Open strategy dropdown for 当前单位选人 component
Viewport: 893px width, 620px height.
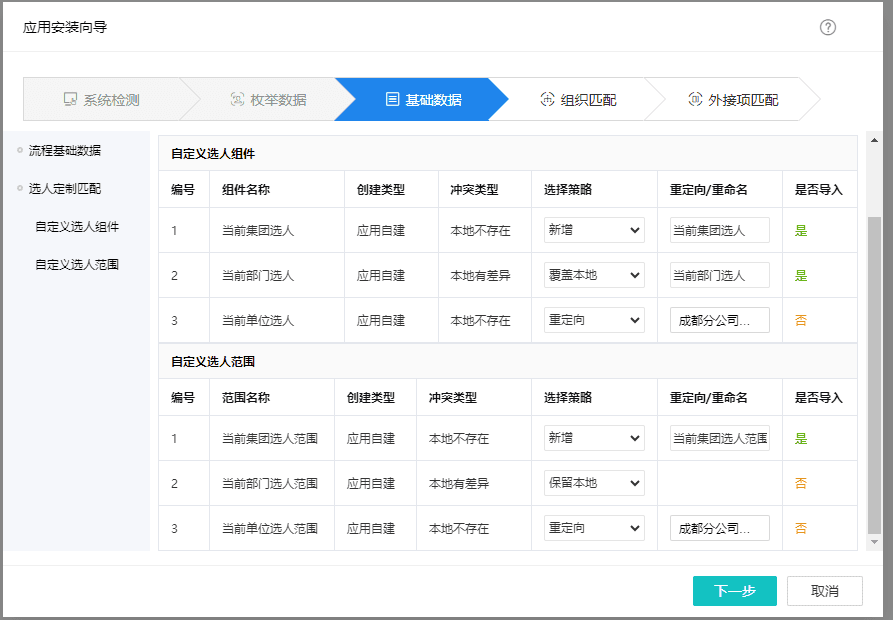[594, 320]
